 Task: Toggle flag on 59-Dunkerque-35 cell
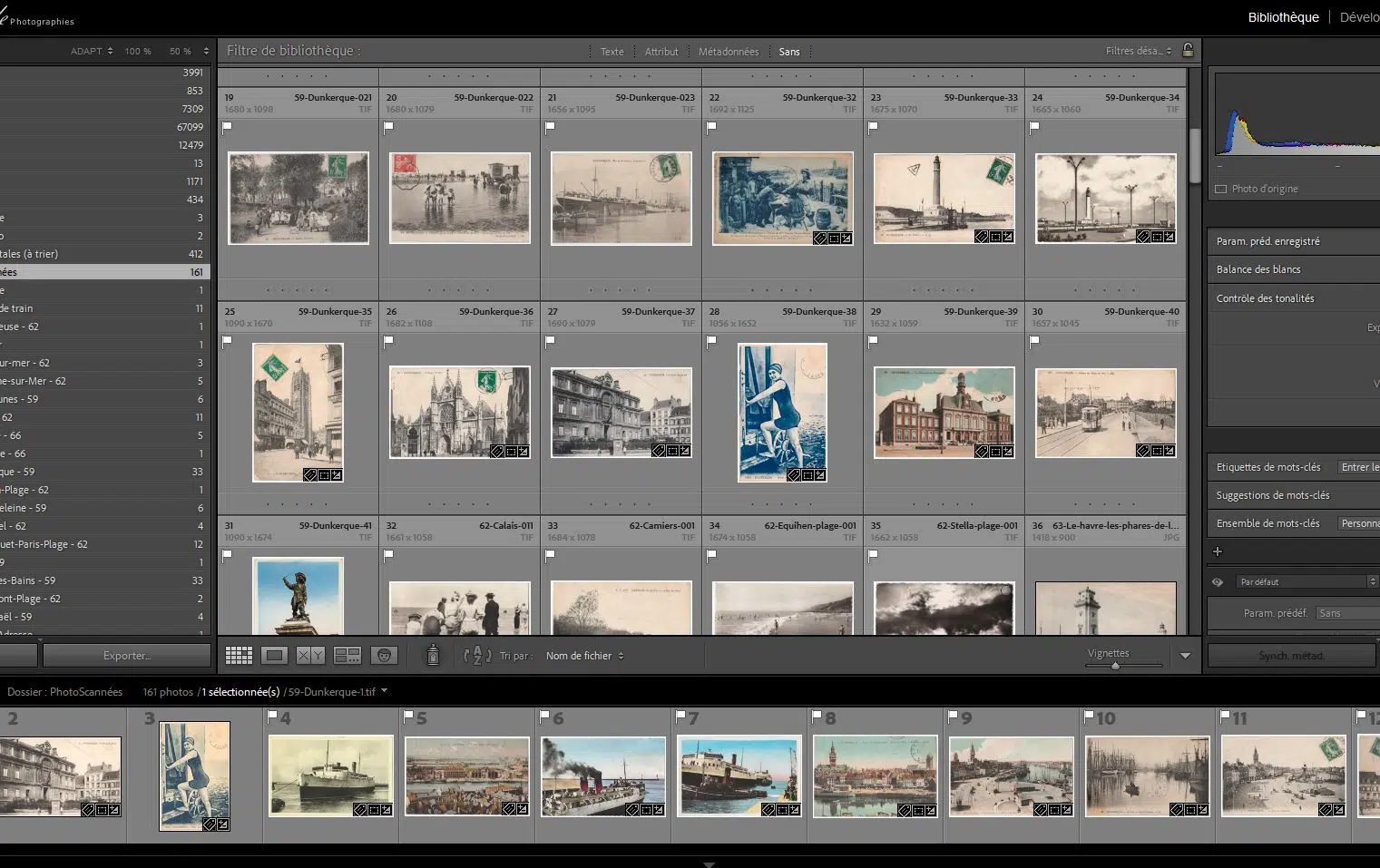point(227,341)
